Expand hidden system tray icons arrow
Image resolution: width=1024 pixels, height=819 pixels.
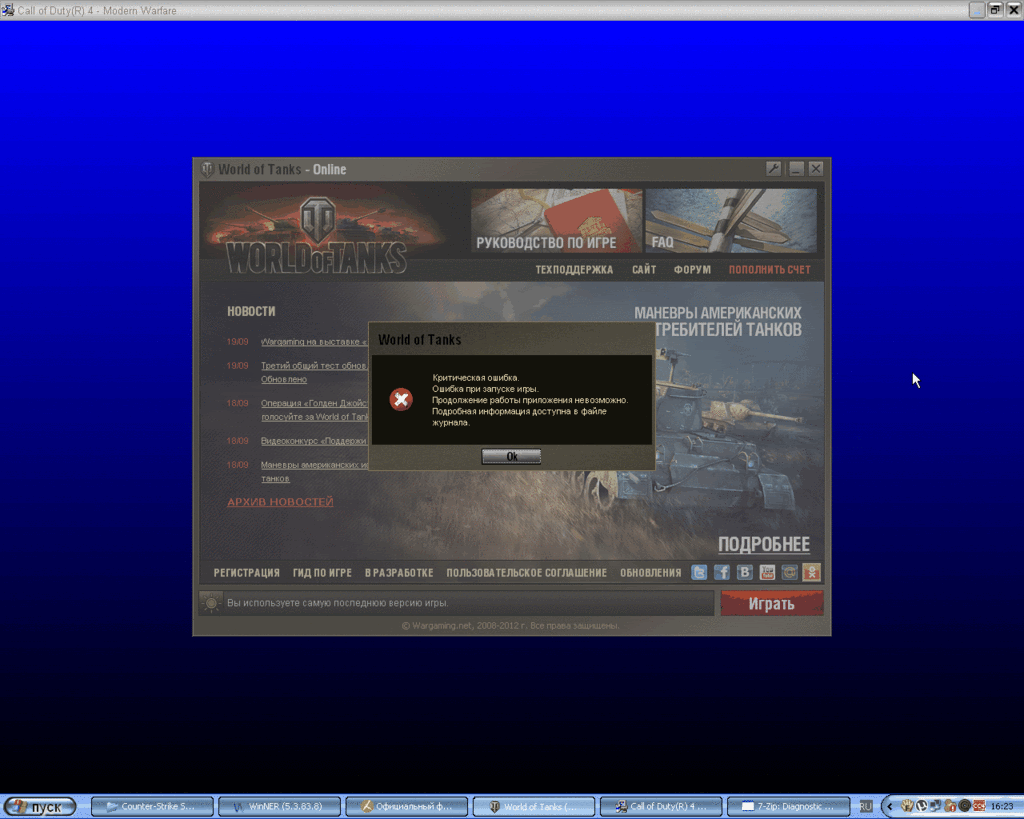pyautogui.click(x=888, y=806)
